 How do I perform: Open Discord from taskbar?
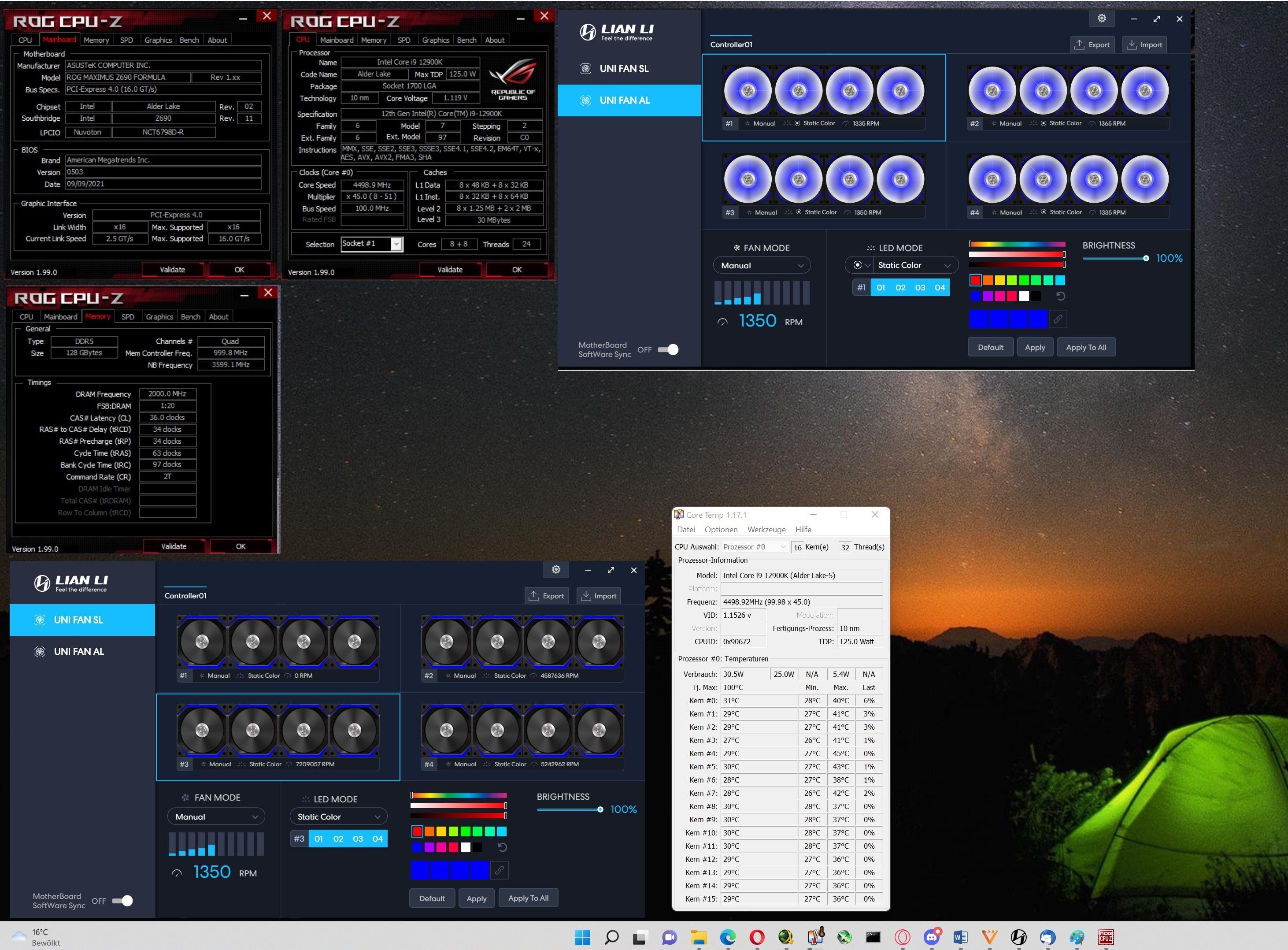(932, 937)
